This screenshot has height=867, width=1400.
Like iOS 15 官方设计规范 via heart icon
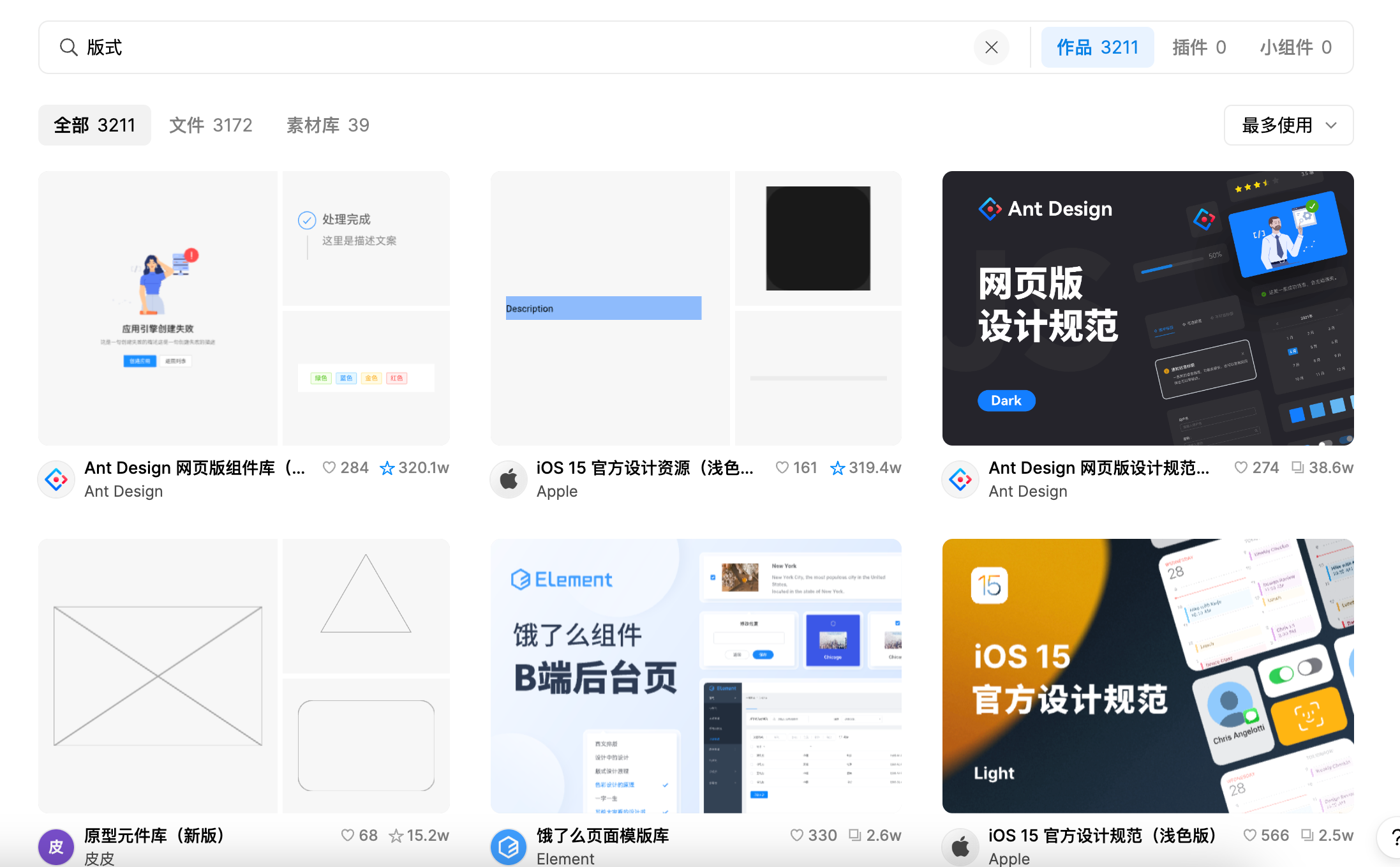(x=1250, y=835)
